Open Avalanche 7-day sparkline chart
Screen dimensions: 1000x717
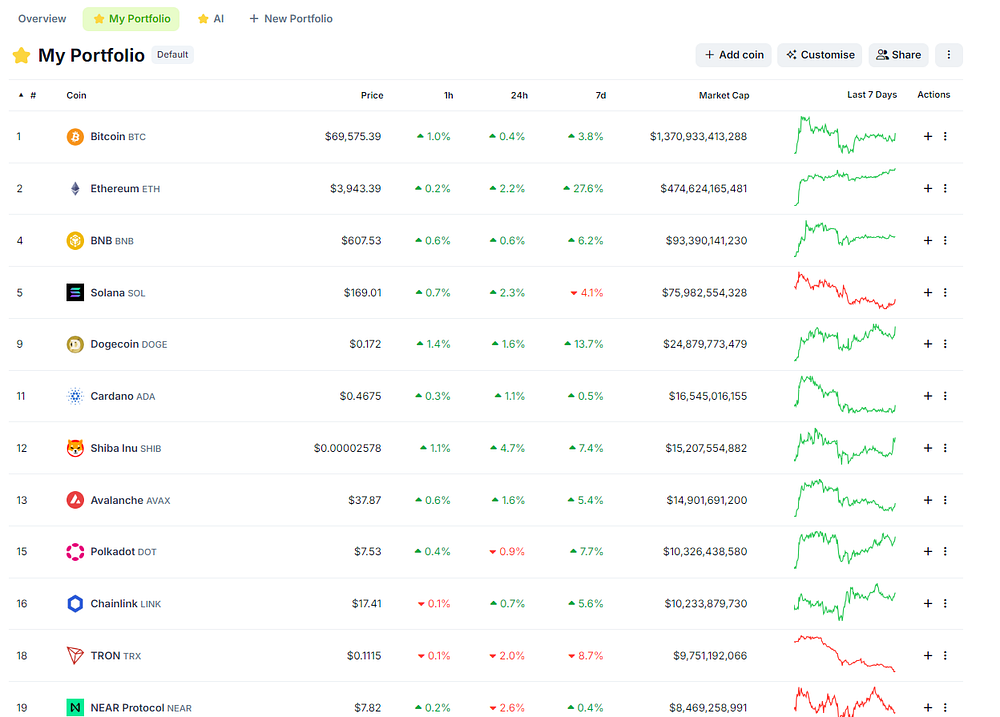point(845,498)
